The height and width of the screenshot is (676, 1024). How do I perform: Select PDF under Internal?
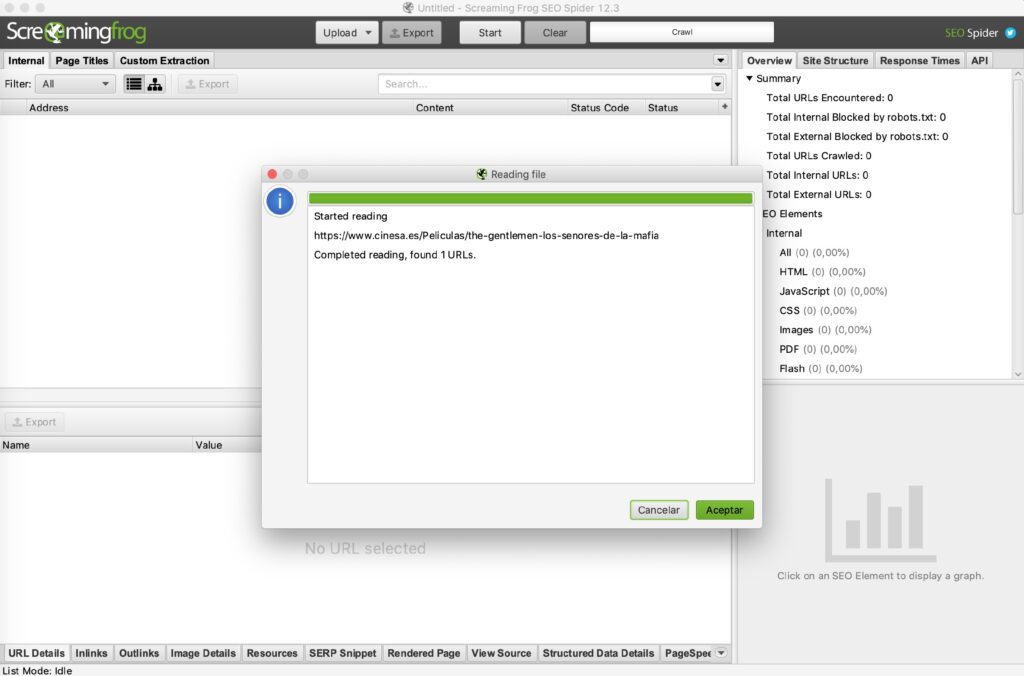[x=818, y=349]
